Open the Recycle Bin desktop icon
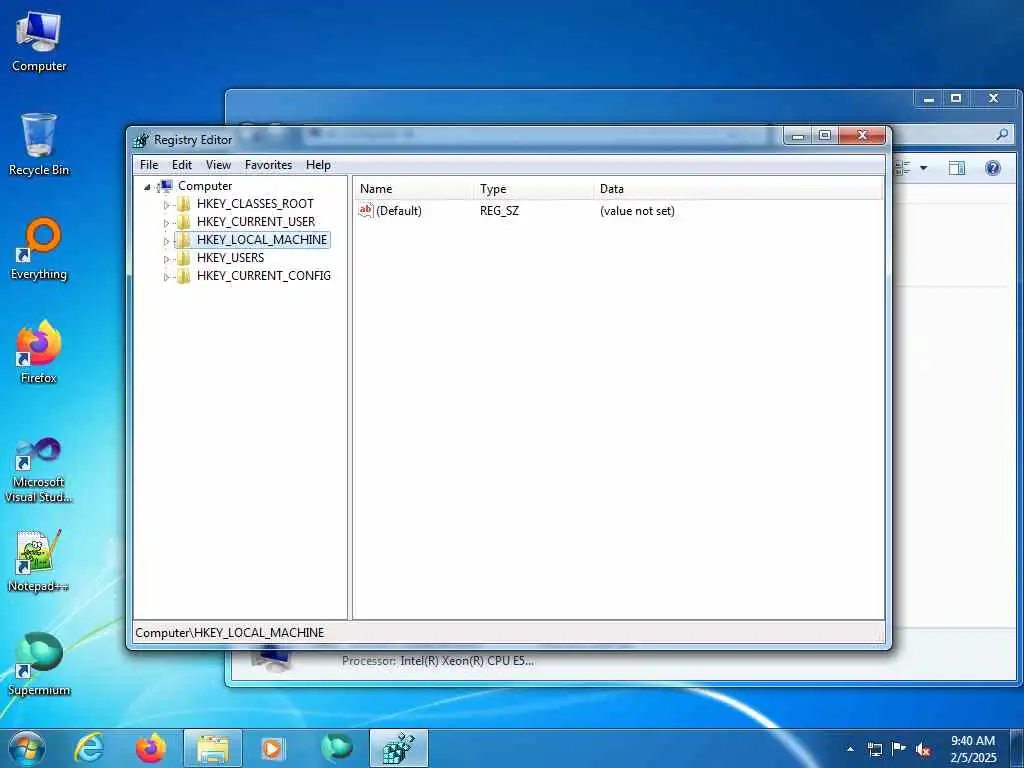This screenshot has height=768, width=1024. pyautogui.click(x=39, y=144)
